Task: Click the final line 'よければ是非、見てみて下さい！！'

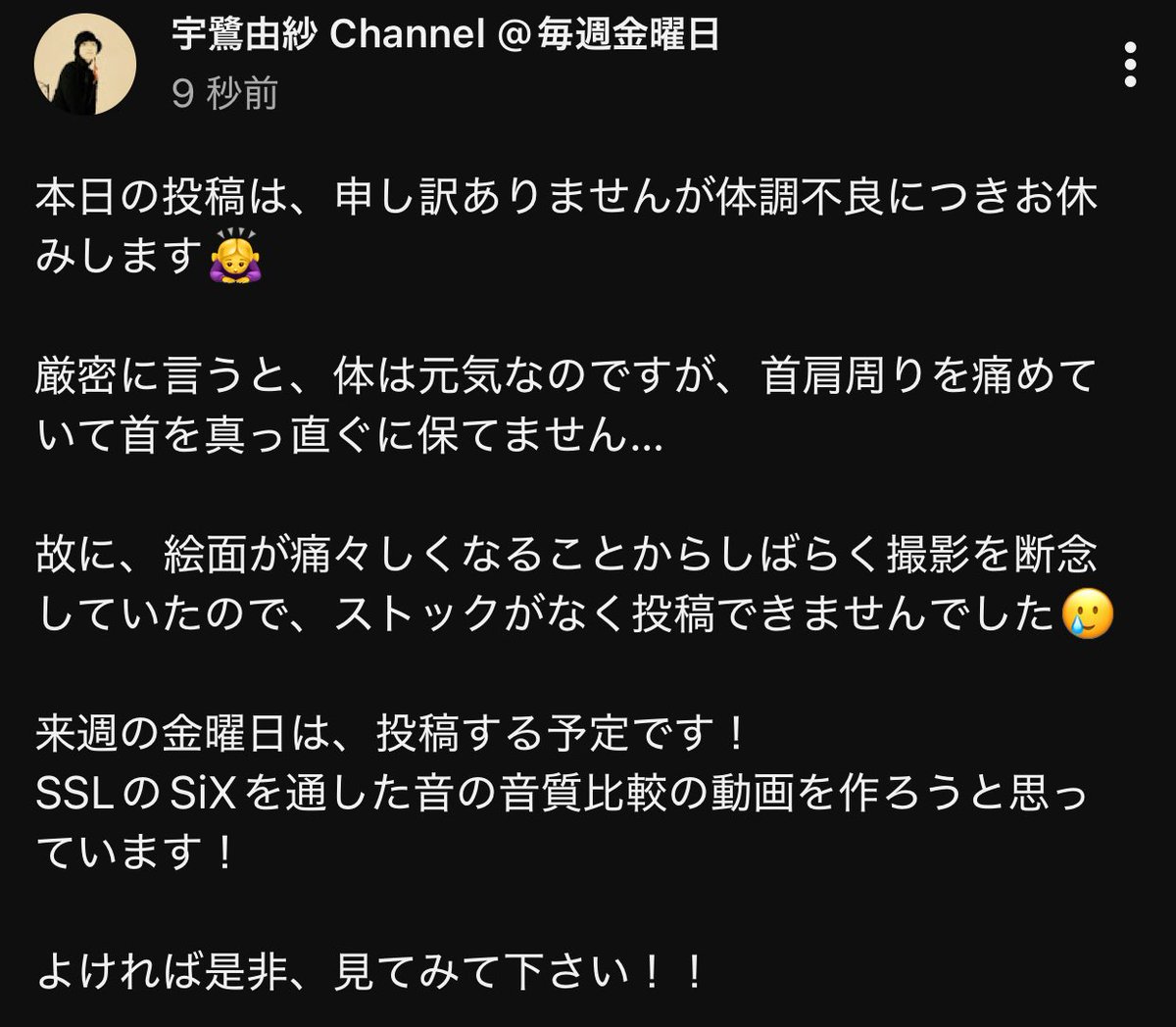Action: pos(370,972)
